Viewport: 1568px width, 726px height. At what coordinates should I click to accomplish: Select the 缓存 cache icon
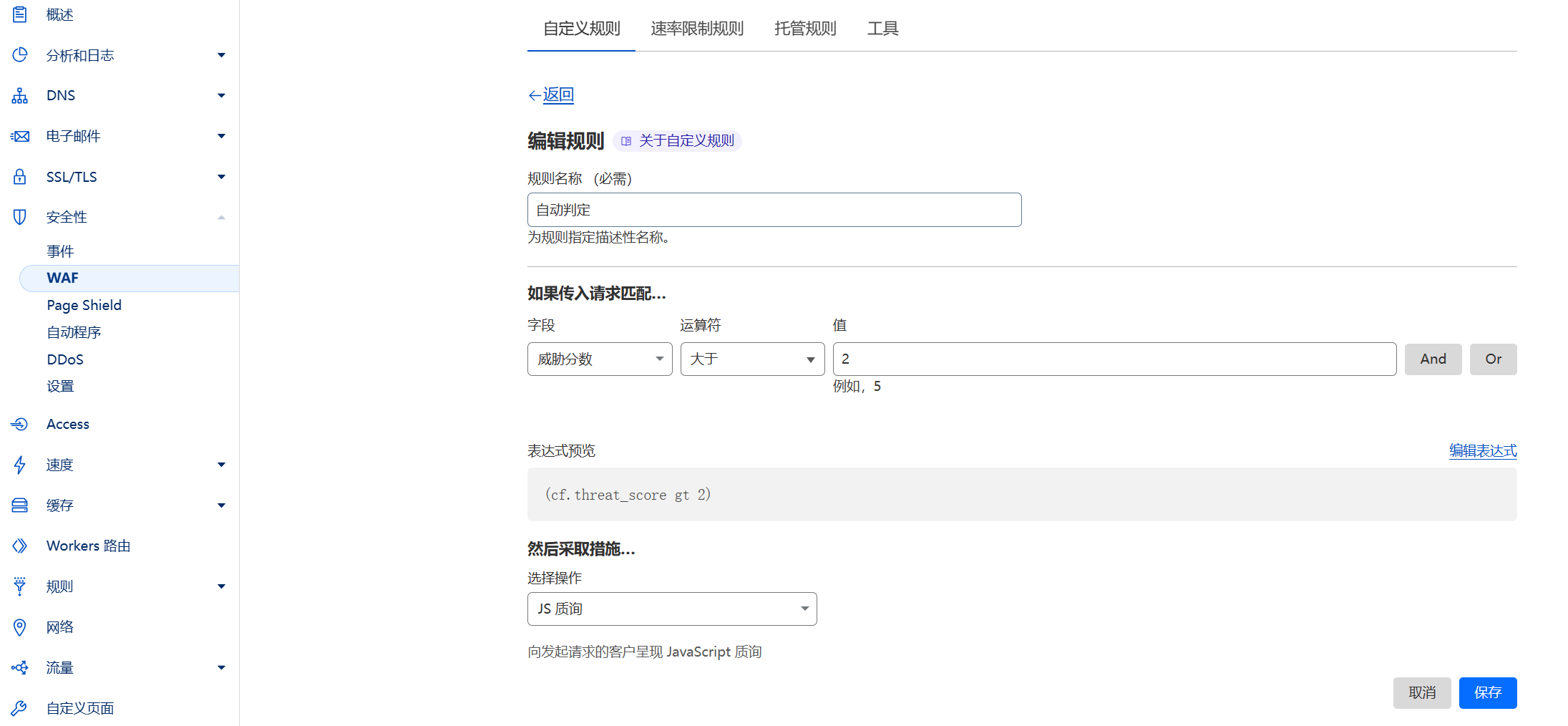(19, 505)
